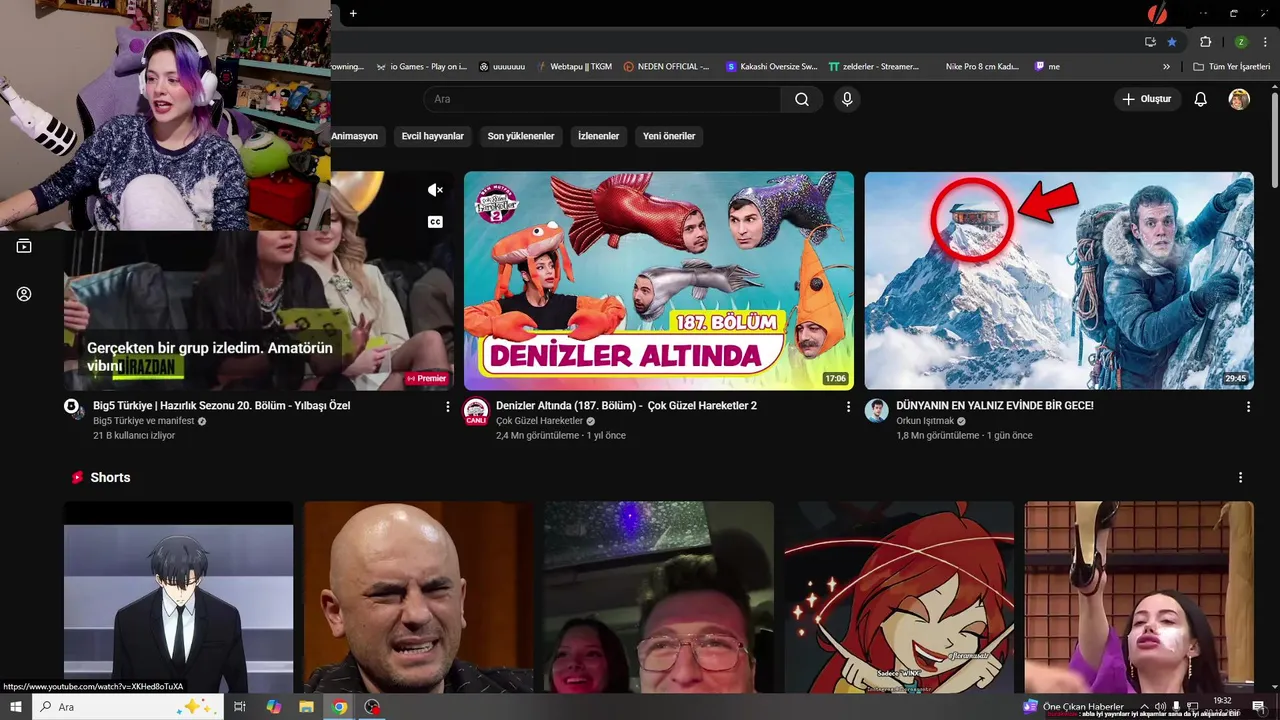Click the Big5 Türkiye channel avatar
The width and height of the screenshot is (1280, 720).
(75, 409)
